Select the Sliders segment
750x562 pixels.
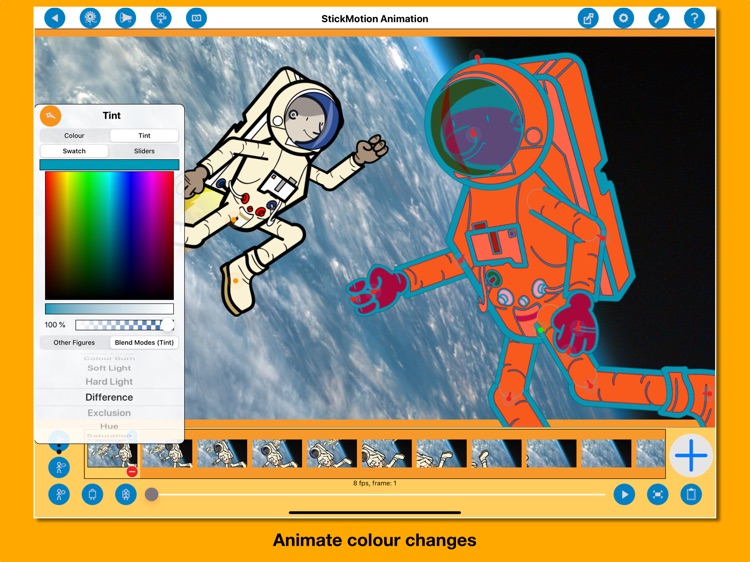[144, 151]
